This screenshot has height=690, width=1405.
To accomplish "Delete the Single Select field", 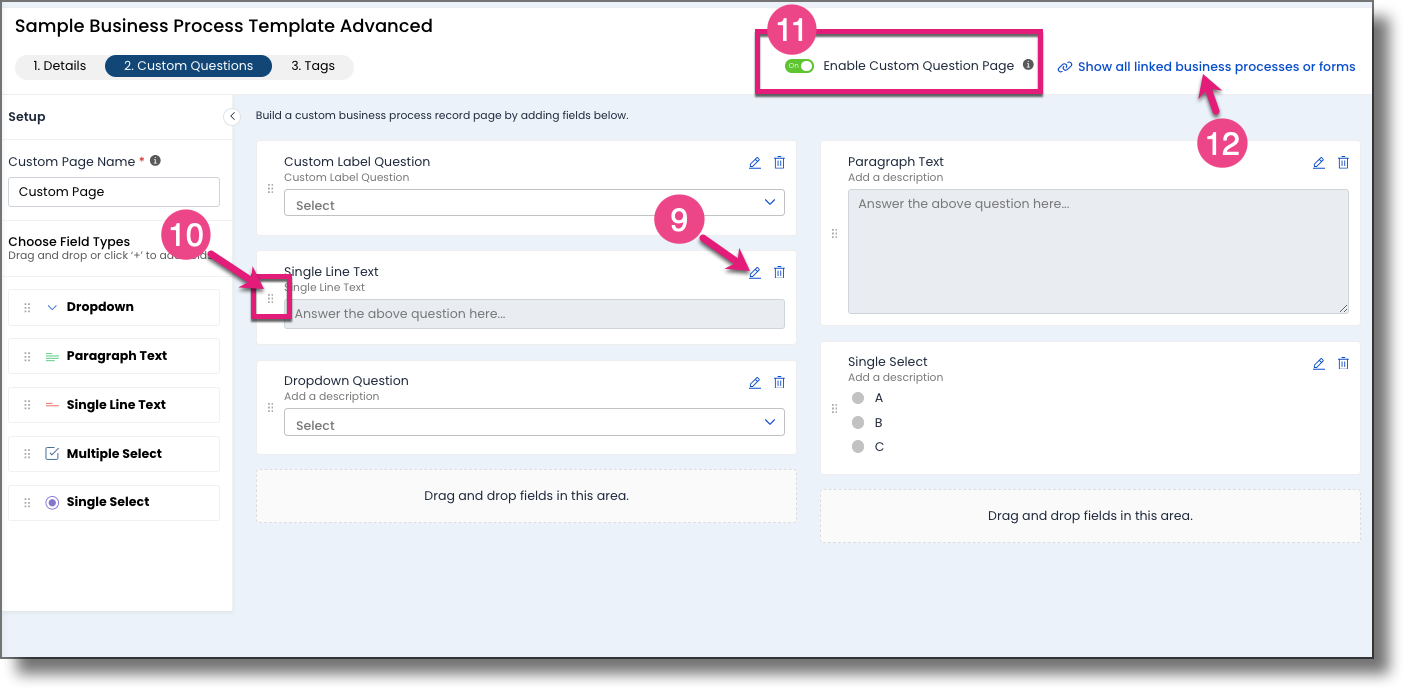I will pyautogui.click(x=1344, y=363).
